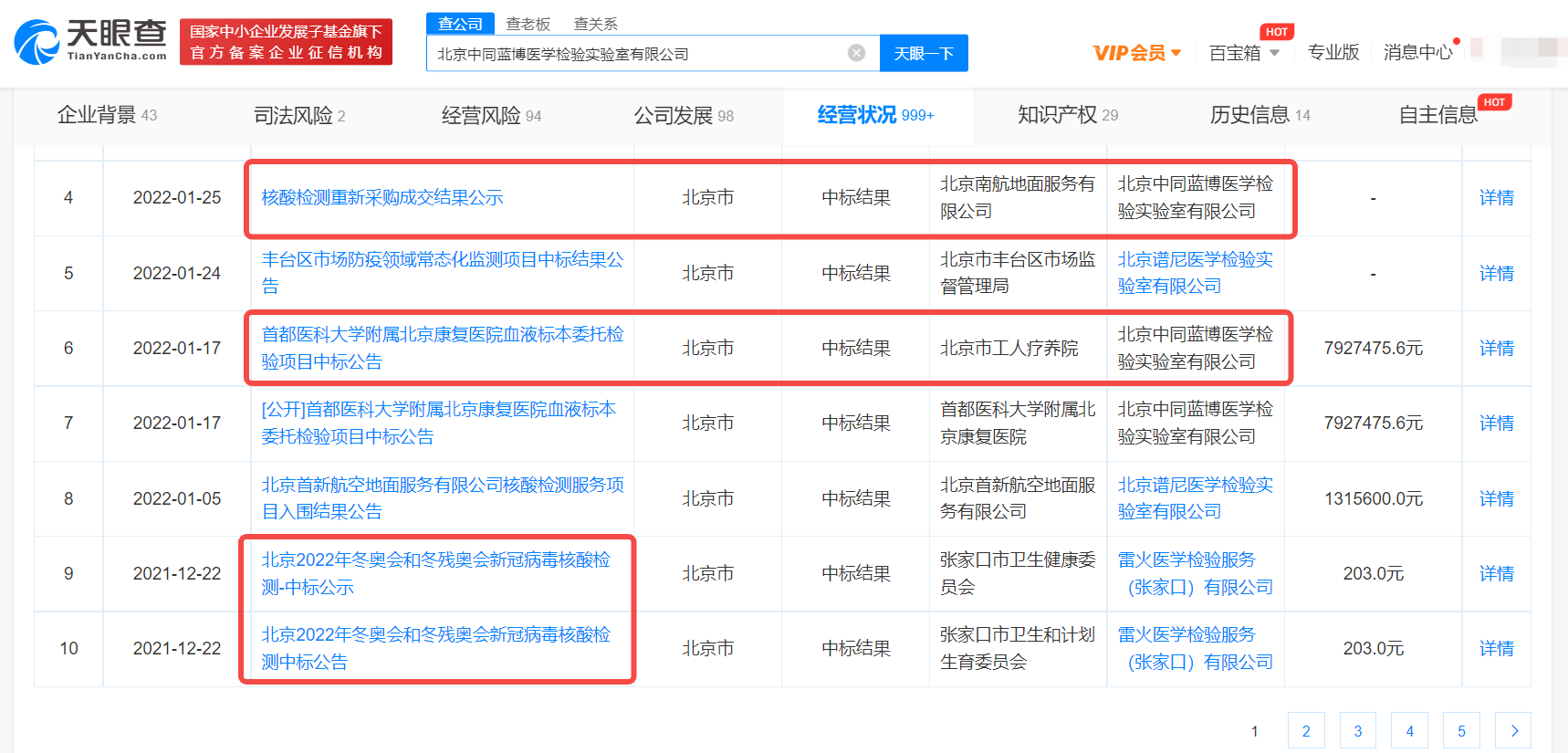The height and width of the screenshot is (753, 1568).
Task: Click 详情 for the 2022-01-24 row
Action: click(x=1497, y=273)
